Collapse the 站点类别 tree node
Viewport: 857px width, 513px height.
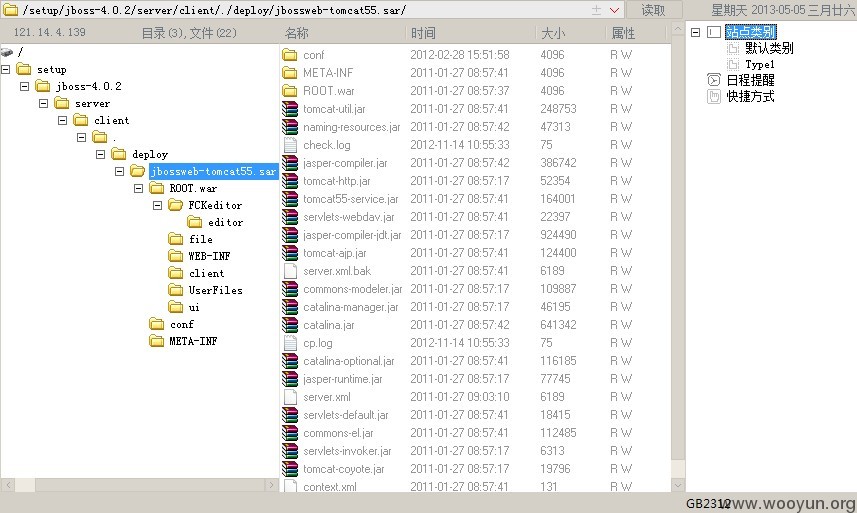pos(695,32)
